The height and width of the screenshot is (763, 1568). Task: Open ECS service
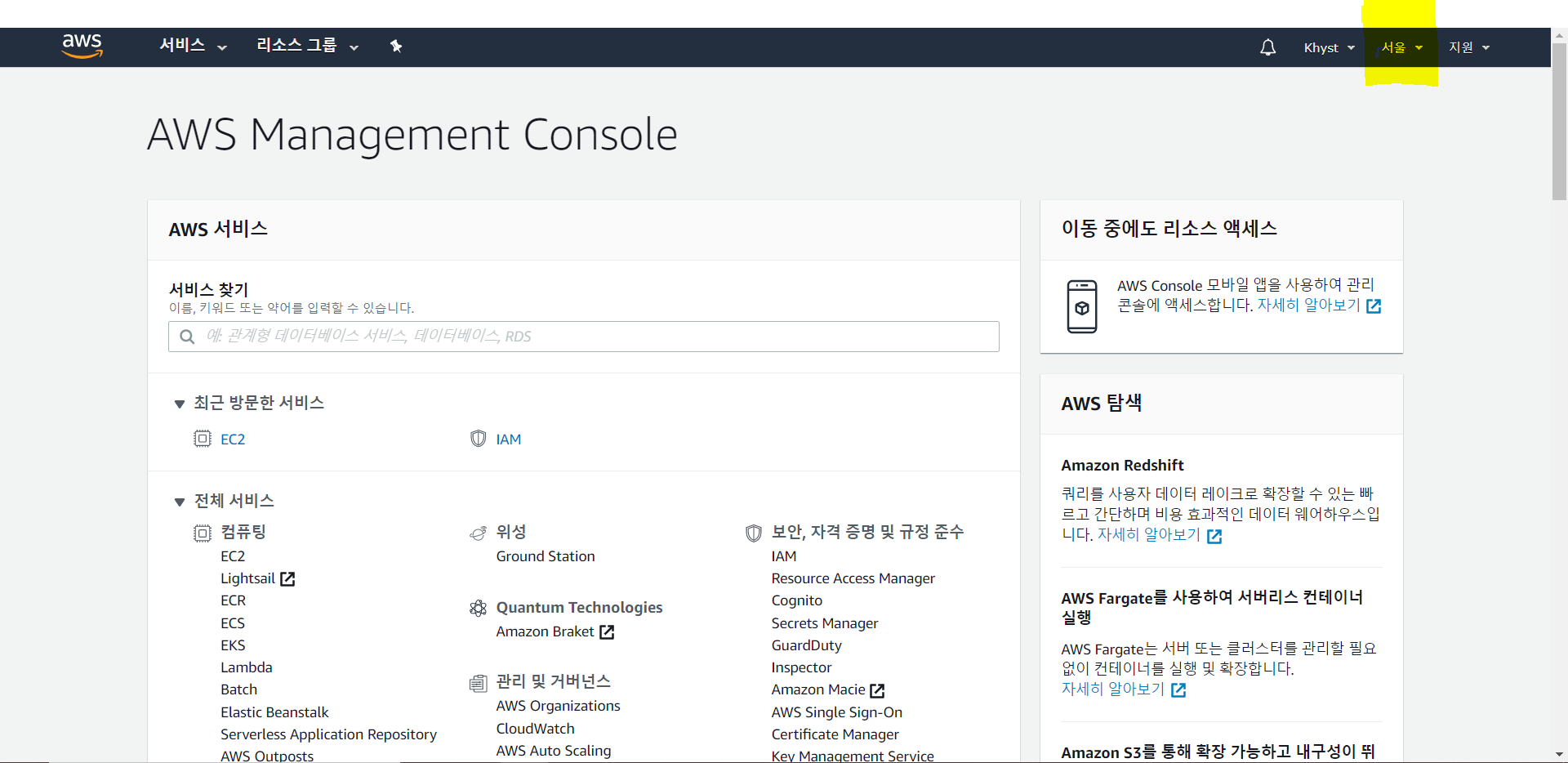233,623
